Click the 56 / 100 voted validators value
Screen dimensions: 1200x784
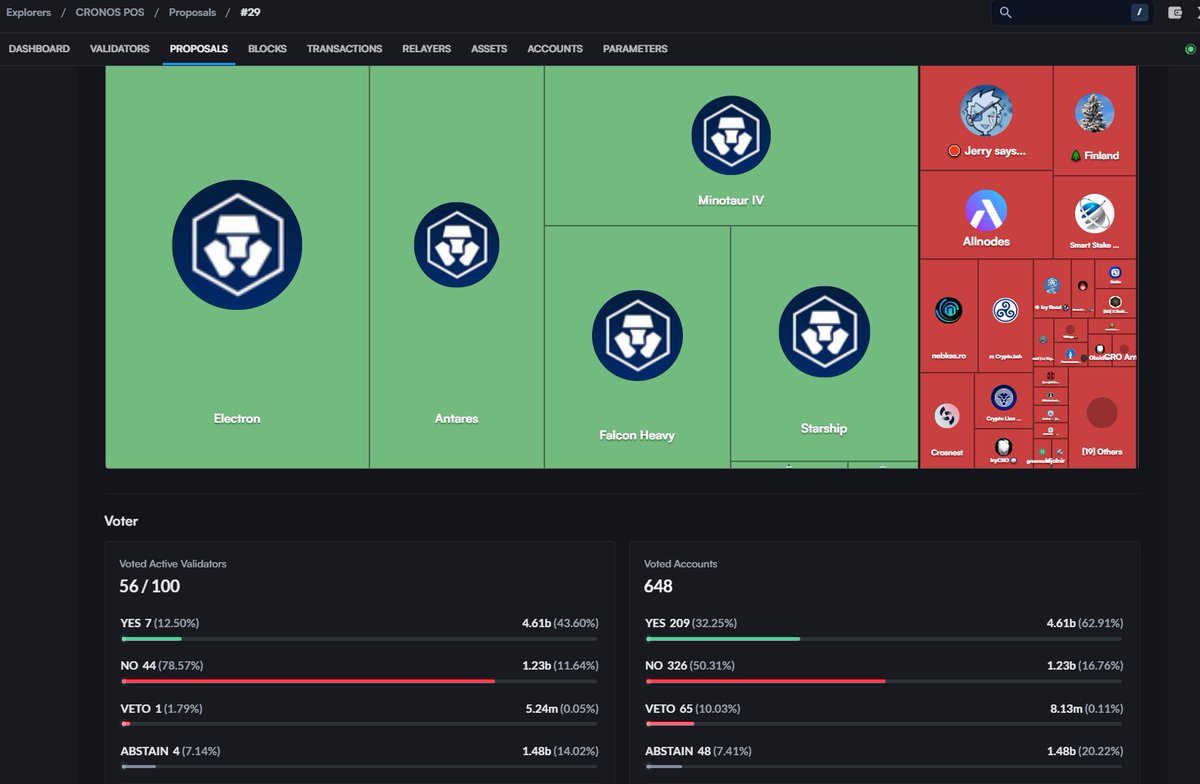coord(150,586)
